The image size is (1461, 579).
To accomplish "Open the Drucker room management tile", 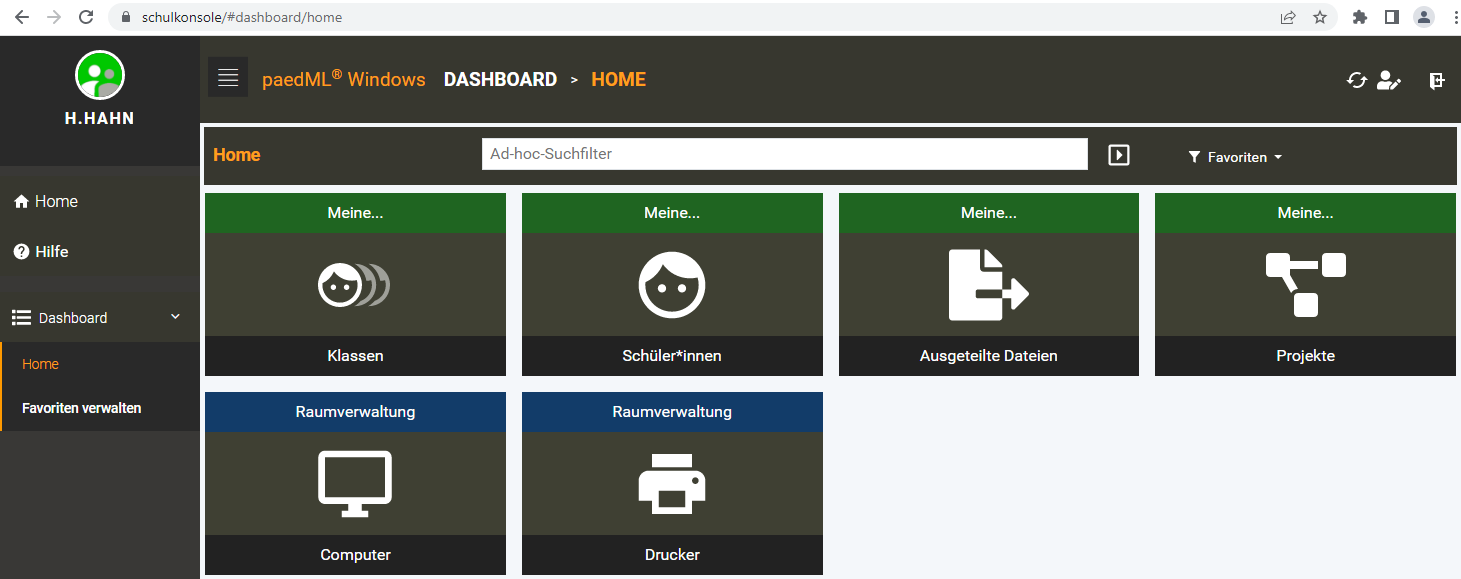I will (x=671, y=483).
